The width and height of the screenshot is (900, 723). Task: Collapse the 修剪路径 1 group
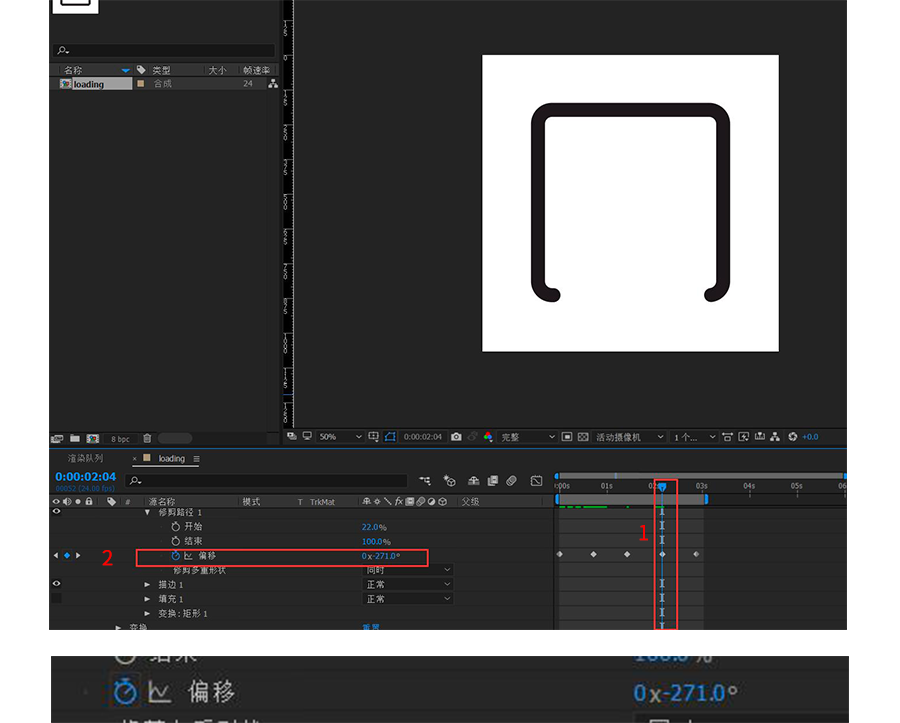pyautogui.click(x=148, y=512)
